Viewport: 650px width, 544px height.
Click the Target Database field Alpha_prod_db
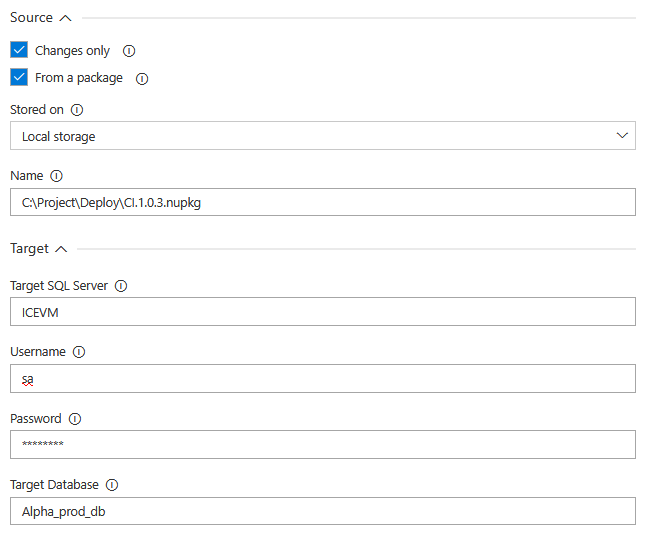click(x=323, y=511)
